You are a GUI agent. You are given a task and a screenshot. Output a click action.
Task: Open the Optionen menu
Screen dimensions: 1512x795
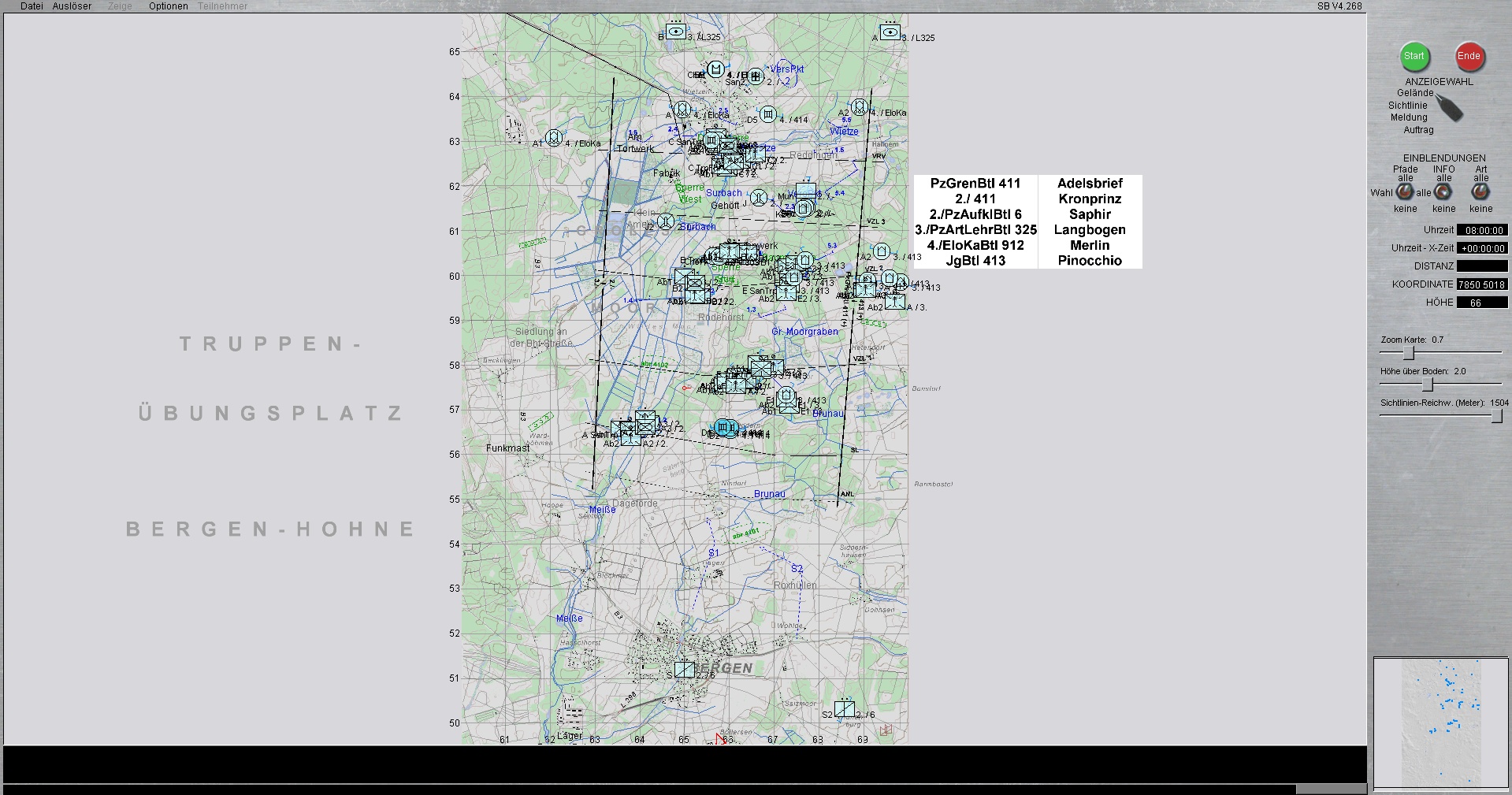point(168,6)
